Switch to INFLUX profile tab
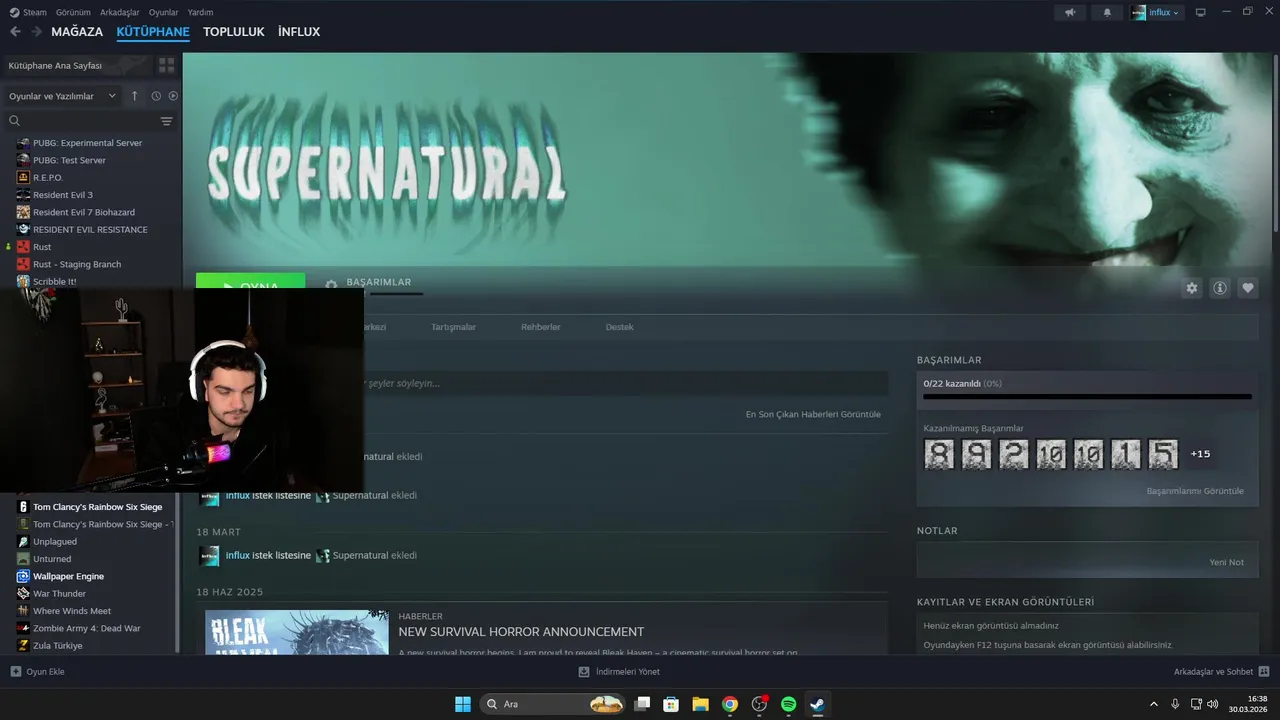The height and width of the screenshot is (720, 1280). point(299,32)
